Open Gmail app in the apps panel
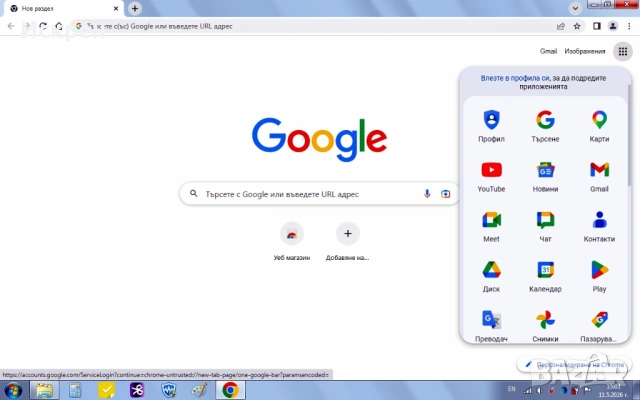The image size is (640, 400). tap(599, 176)
